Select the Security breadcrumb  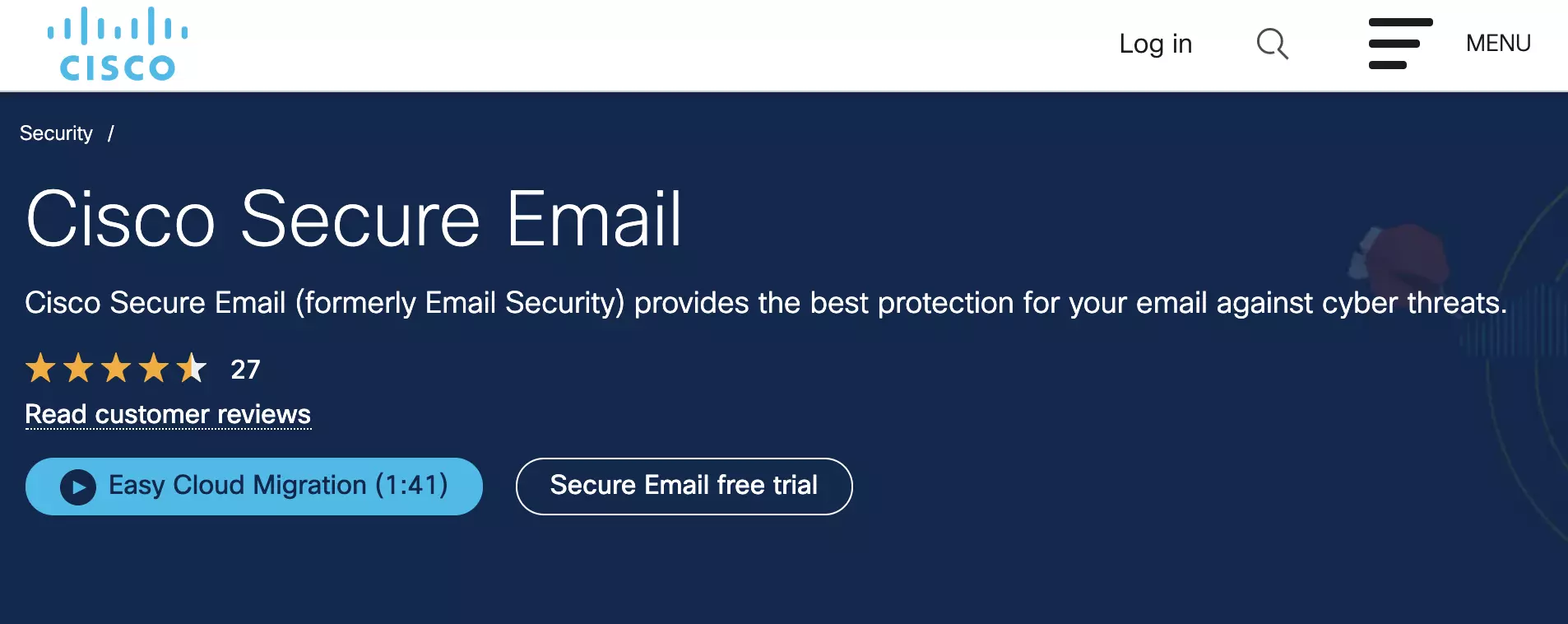coord(55,133)
